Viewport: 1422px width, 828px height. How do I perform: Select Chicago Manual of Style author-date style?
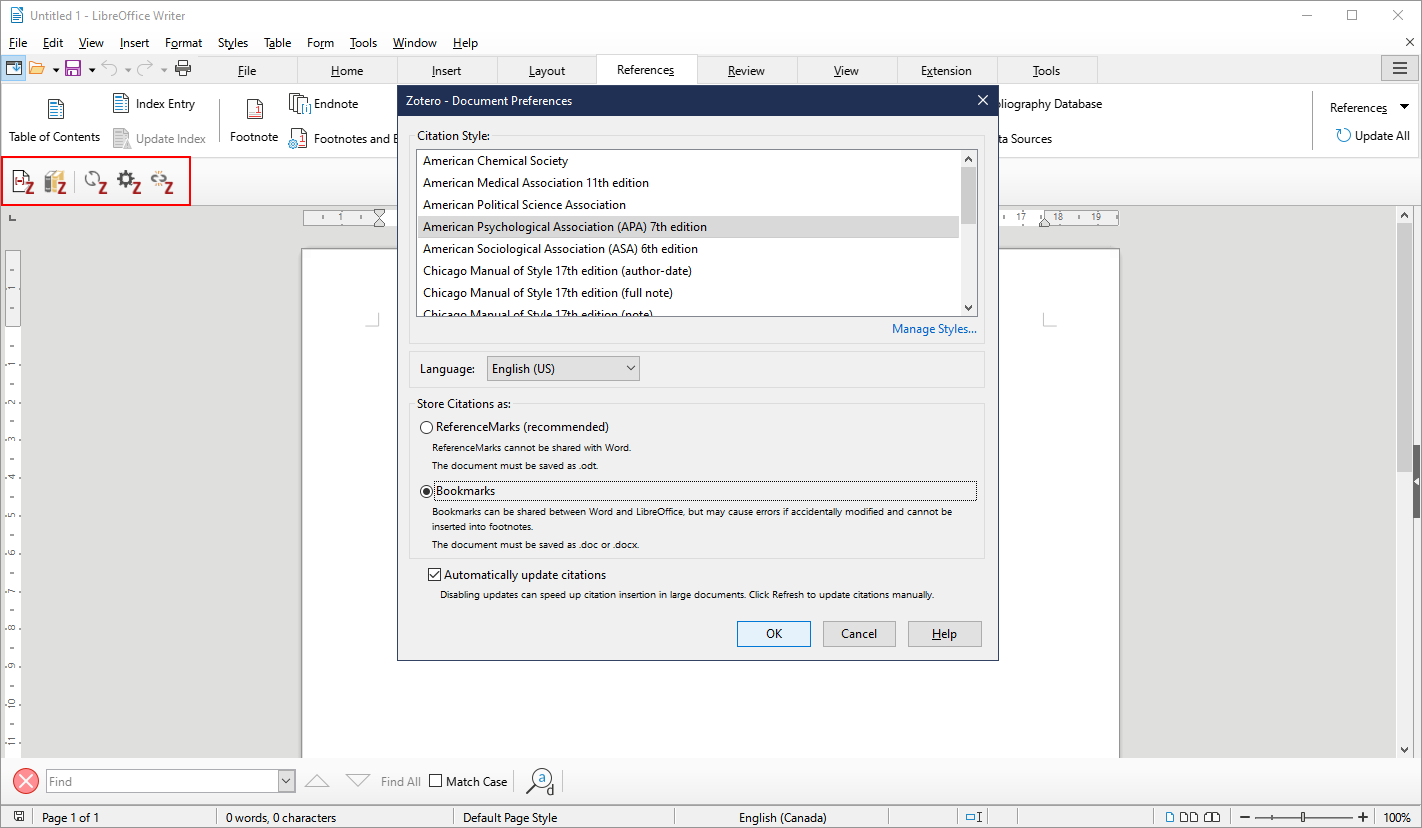[557, 270]
